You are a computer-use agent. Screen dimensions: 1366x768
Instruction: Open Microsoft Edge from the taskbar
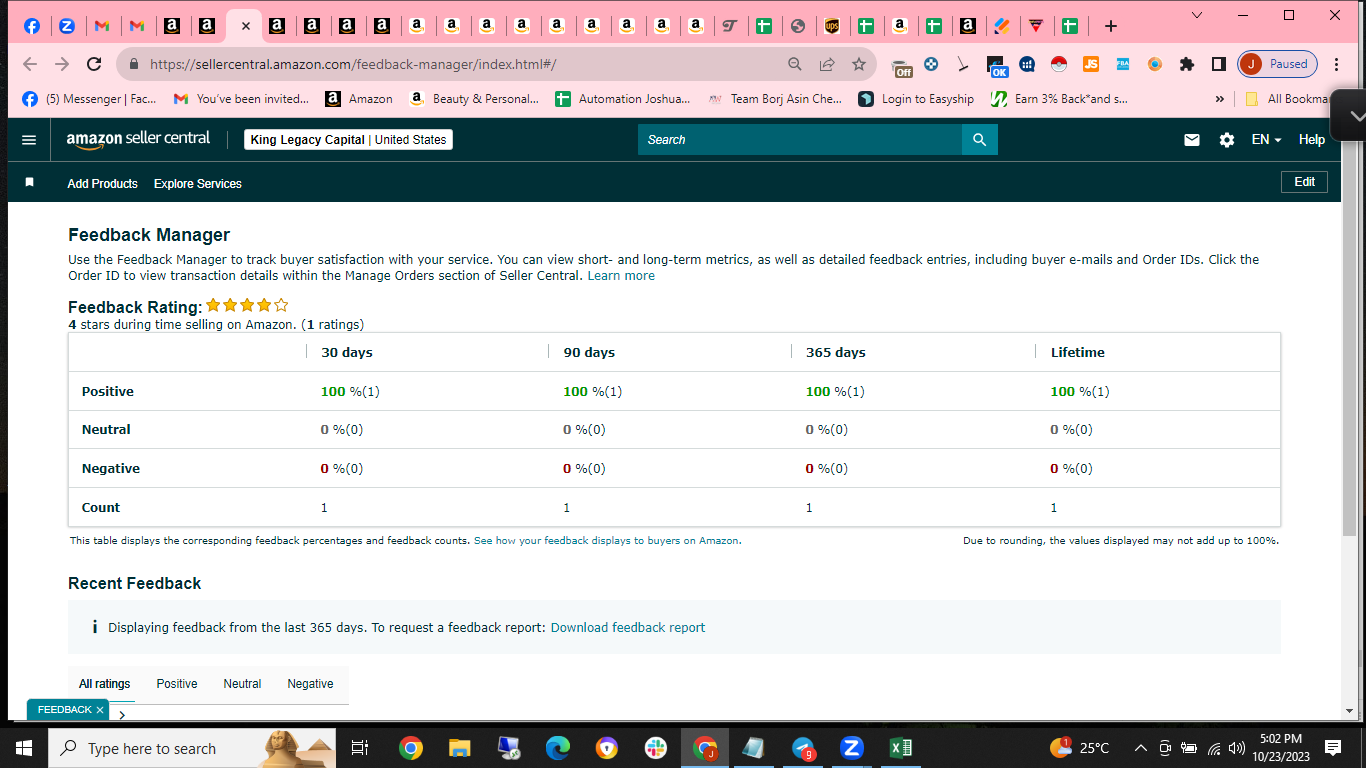pyautogui.click(x=558, y=748)
